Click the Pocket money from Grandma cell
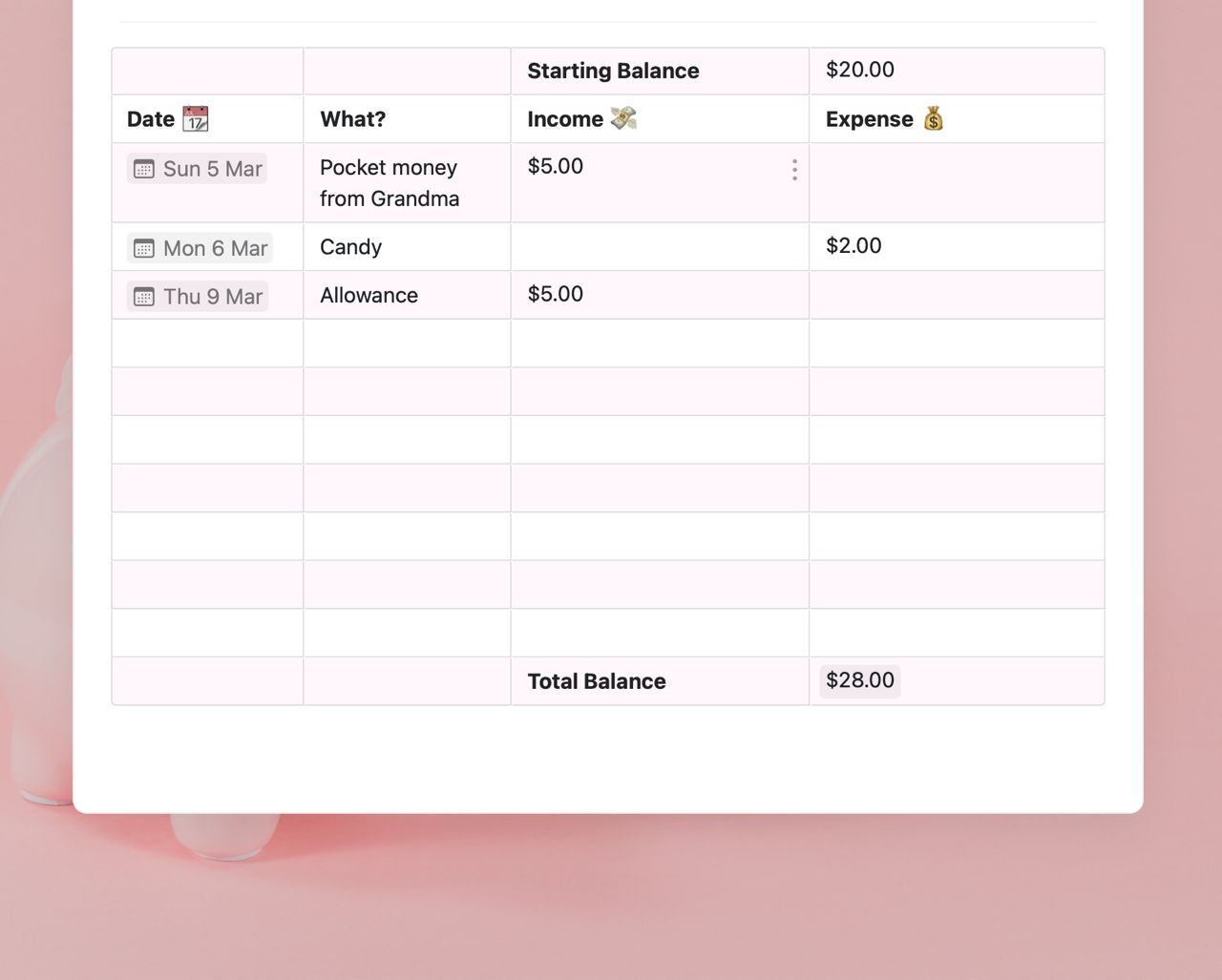 pos(389,182)
